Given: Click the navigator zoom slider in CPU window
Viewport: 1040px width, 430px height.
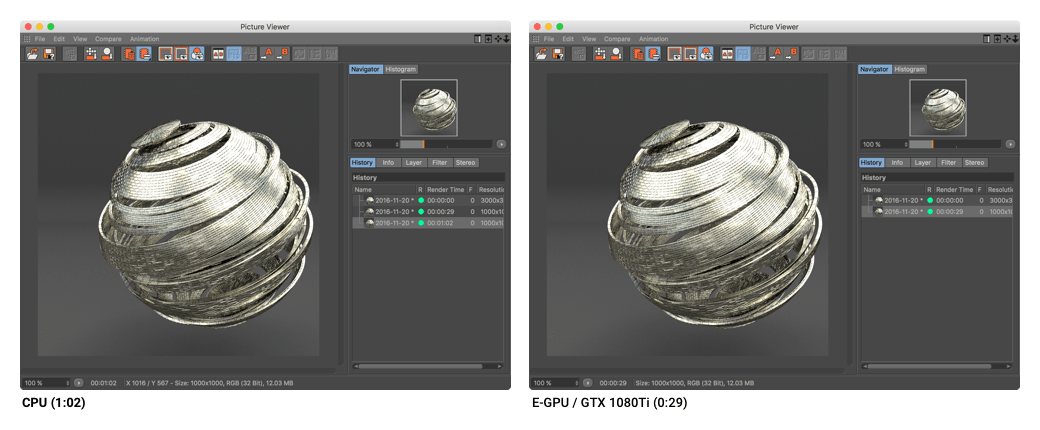Looking at the screenshot, I should tap(446, 144).
